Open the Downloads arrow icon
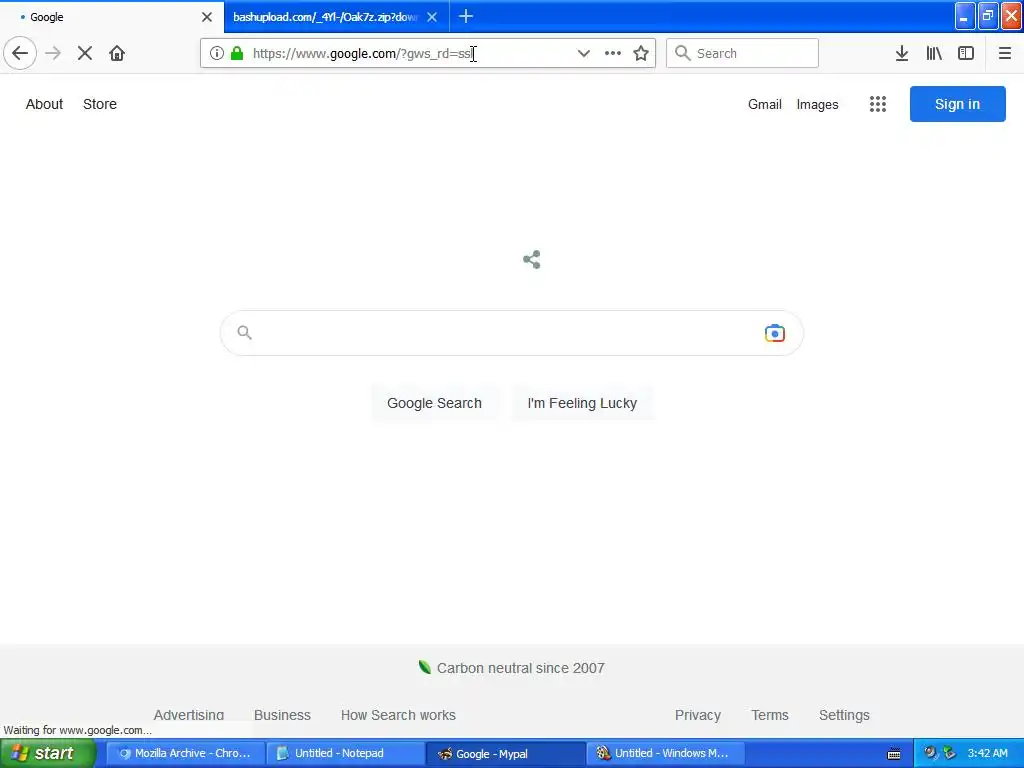Screen dimensions: 1024x768 902,54
